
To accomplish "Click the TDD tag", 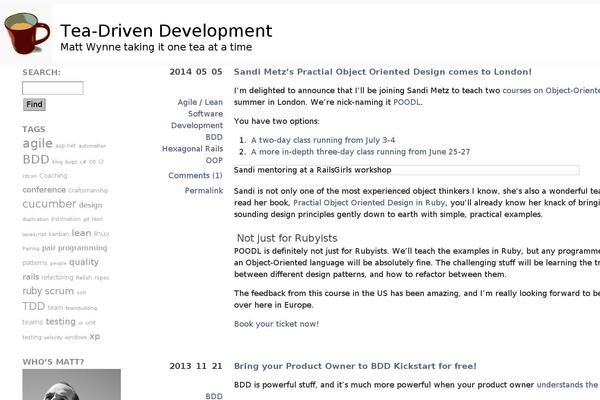I will click(34, 306).
